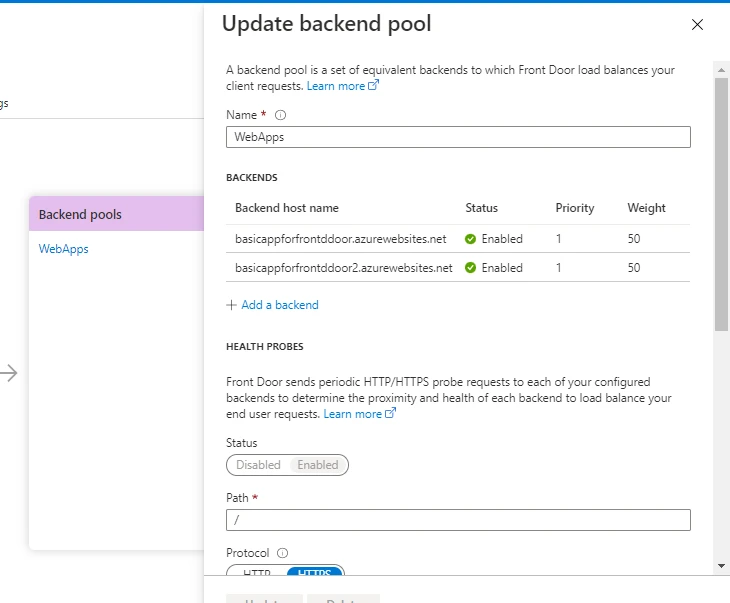Click the Protocol info icon
Screen dimensions: 730x603
[282, 552]
